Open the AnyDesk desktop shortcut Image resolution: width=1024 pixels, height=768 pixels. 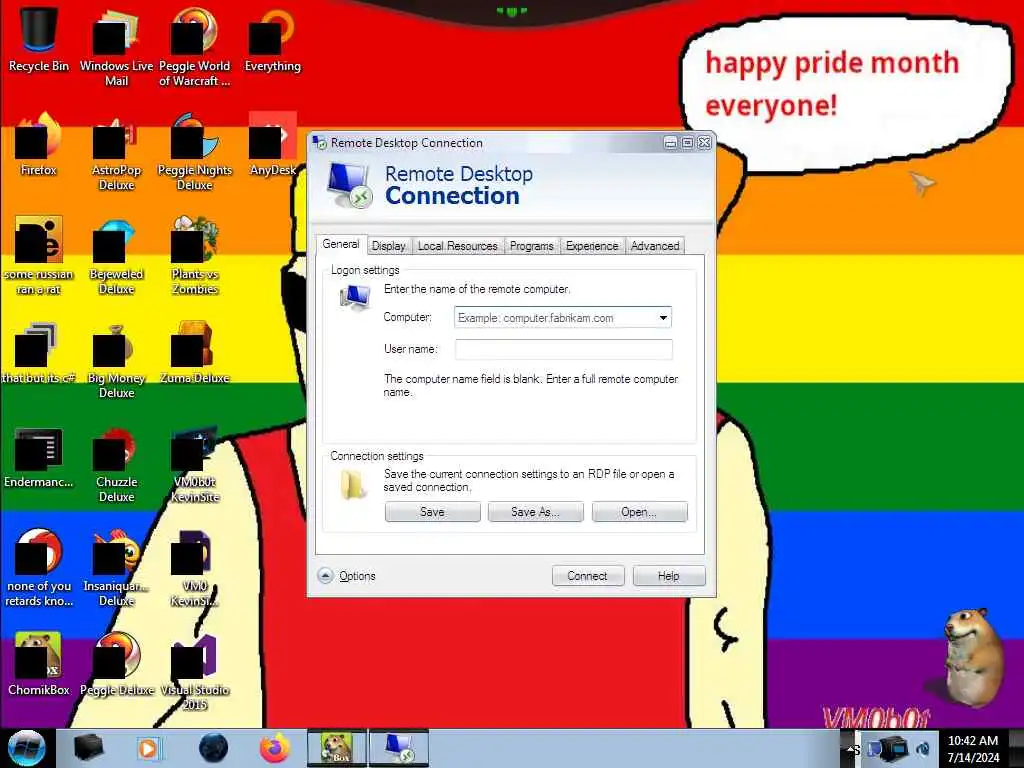point(272,144)
